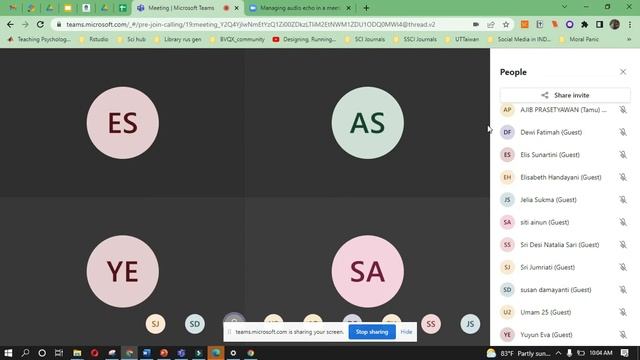This screenshot has height=360, width=640.
Task: Select the large AS video tile
Action: tap(368, 123)
